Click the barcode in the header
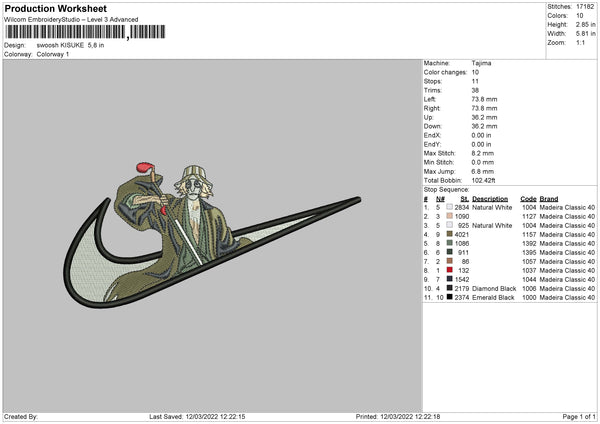600x424 pixels. [x=85, y=32]
